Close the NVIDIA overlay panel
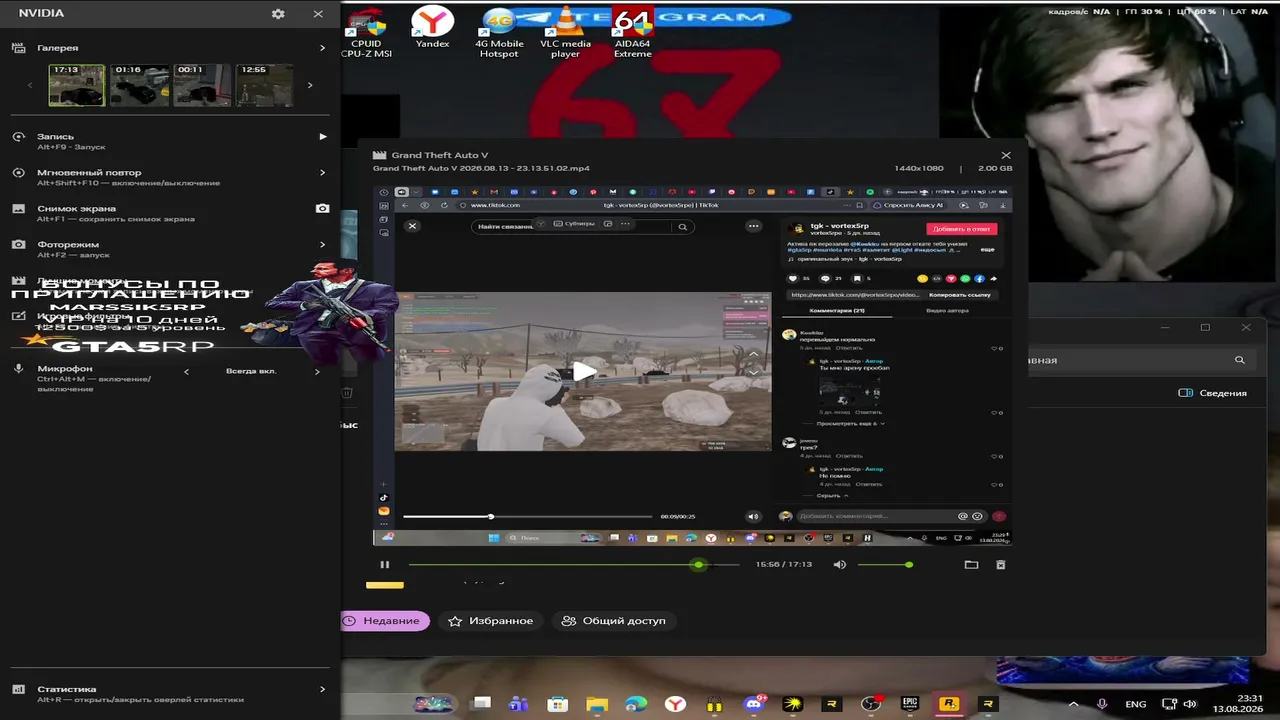 [318, 14]
